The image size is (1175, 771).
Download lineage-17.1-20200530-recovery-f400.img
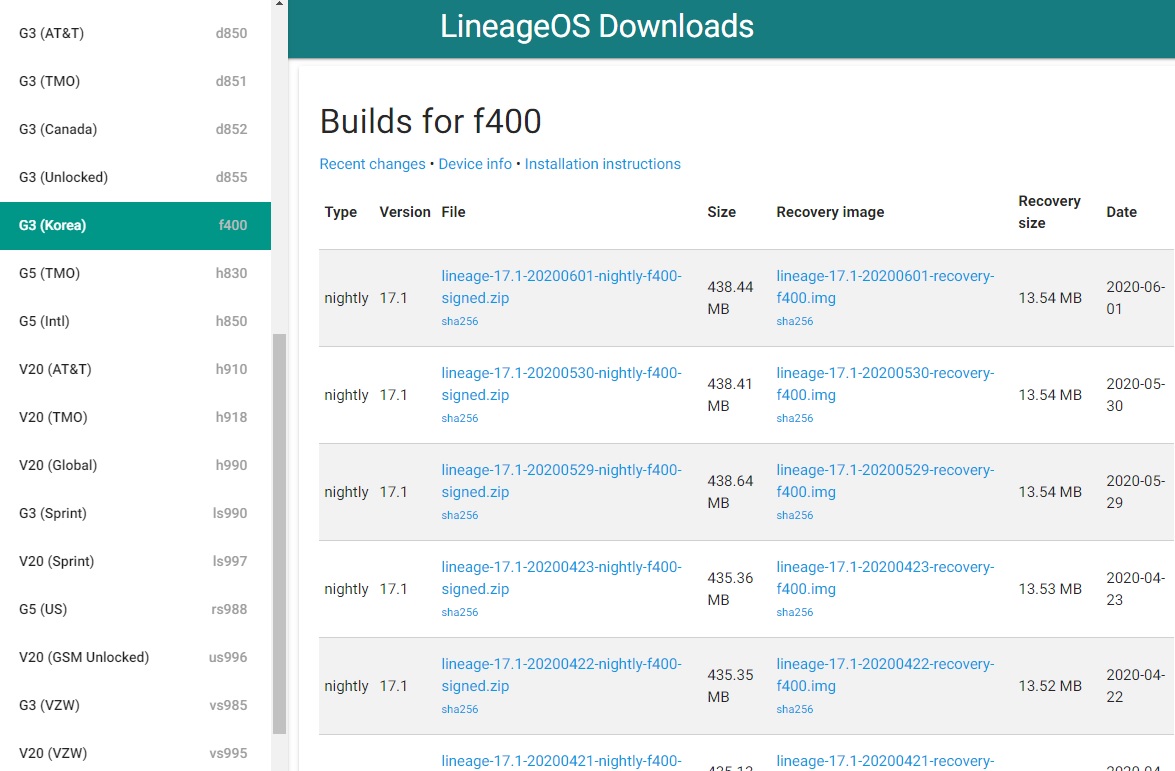pyautogui.click(x=885, y=384)
